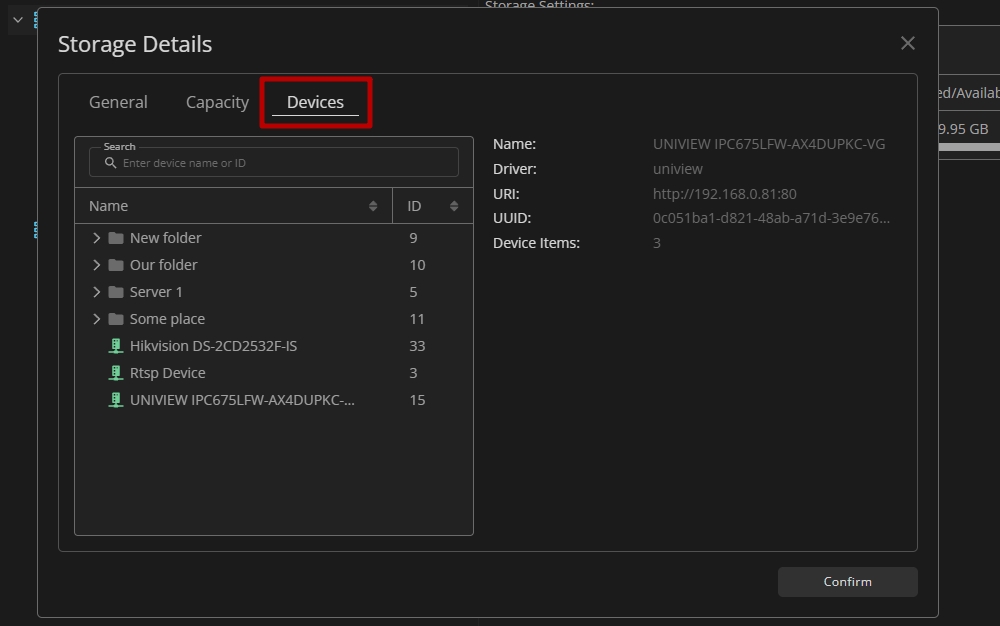Click the device search input field

click(x=274, y=163)
